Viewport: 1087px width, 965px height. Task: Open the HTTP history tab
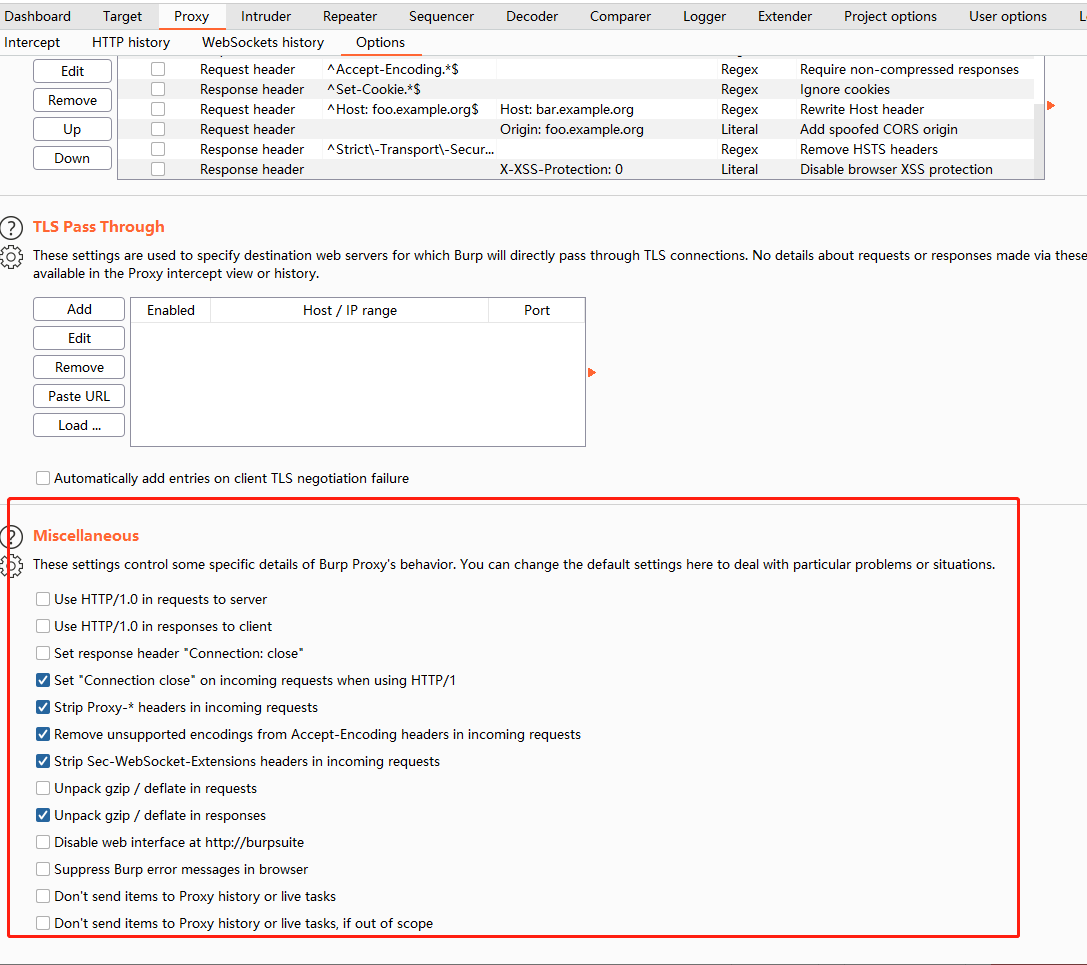click(130, 42)
